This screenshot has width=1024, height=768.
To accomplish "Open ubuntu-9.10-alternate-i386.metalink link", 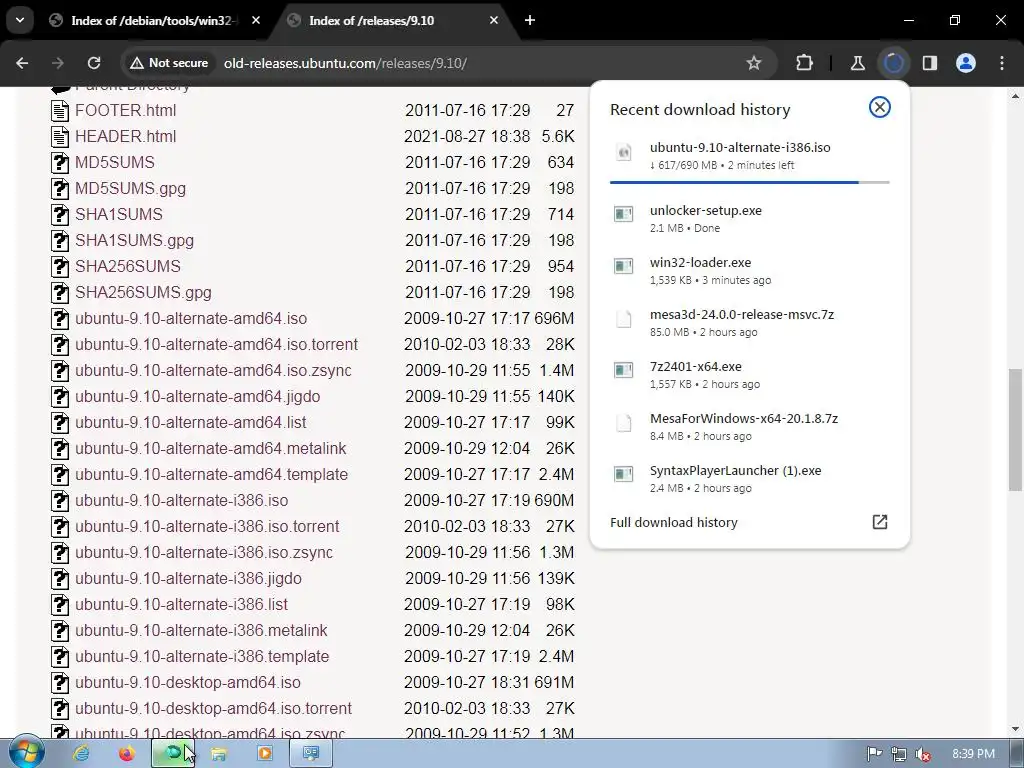I will click(201, 631).
